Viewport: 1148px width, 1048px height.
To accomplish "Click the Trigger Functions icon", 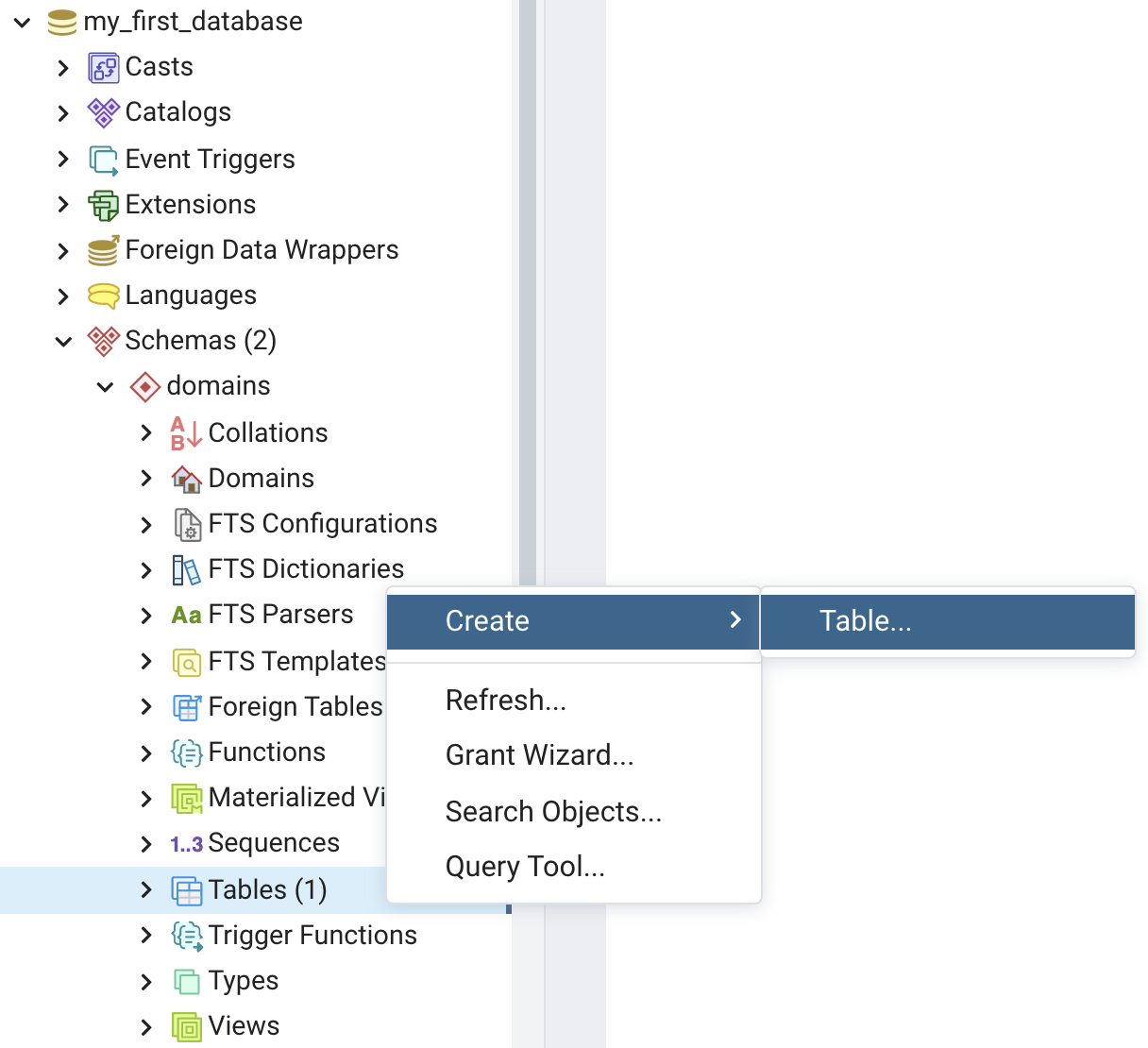I will click(x=186, y=936).
